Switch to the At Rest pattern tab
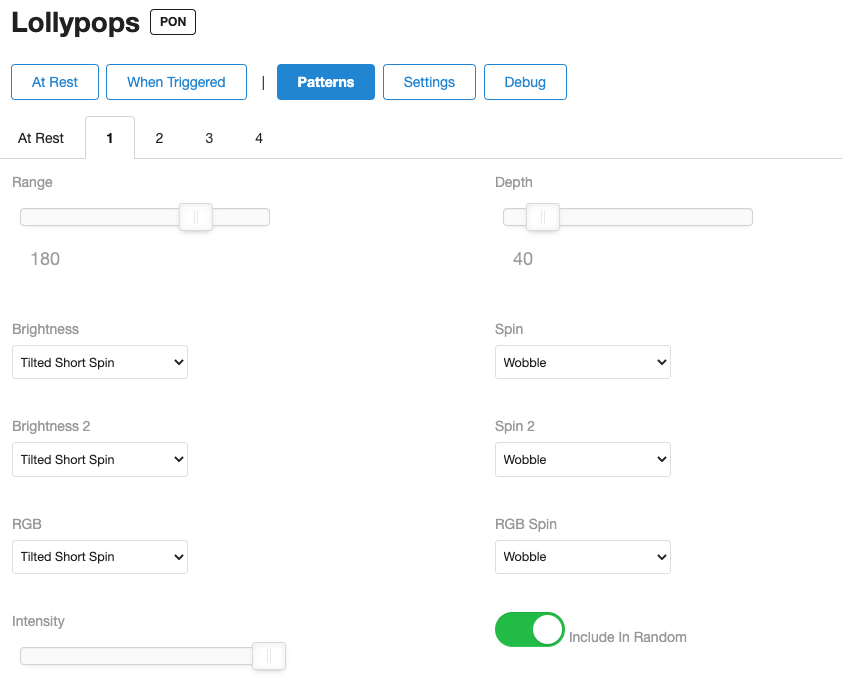The height and width of the screenshot is (686, 842). point(41,138)
